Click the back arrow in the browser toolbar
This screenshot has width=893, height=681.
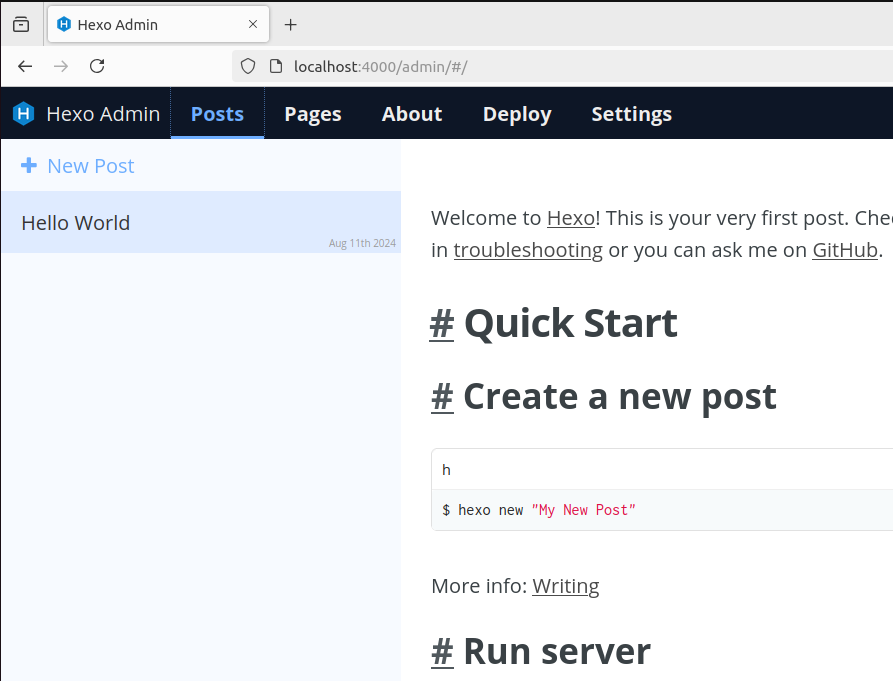[24, 66]
